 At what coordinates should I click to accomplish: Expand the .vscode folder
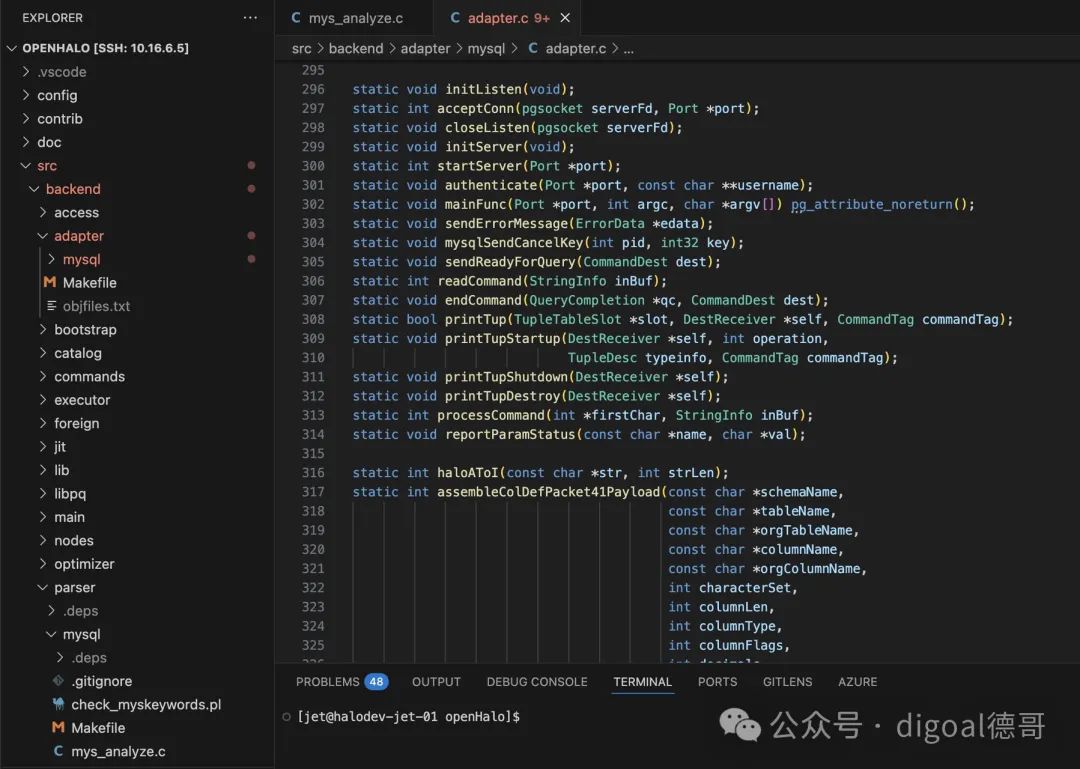(x=62, y=72)
